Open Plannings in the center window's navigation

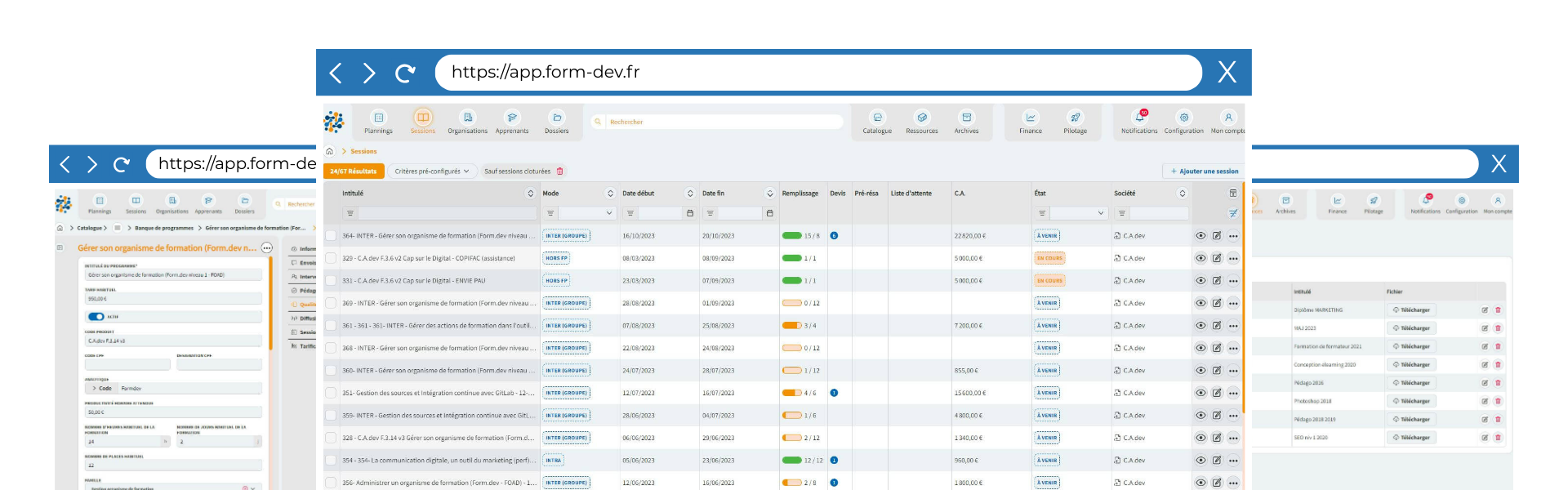(x=378, y=121)
